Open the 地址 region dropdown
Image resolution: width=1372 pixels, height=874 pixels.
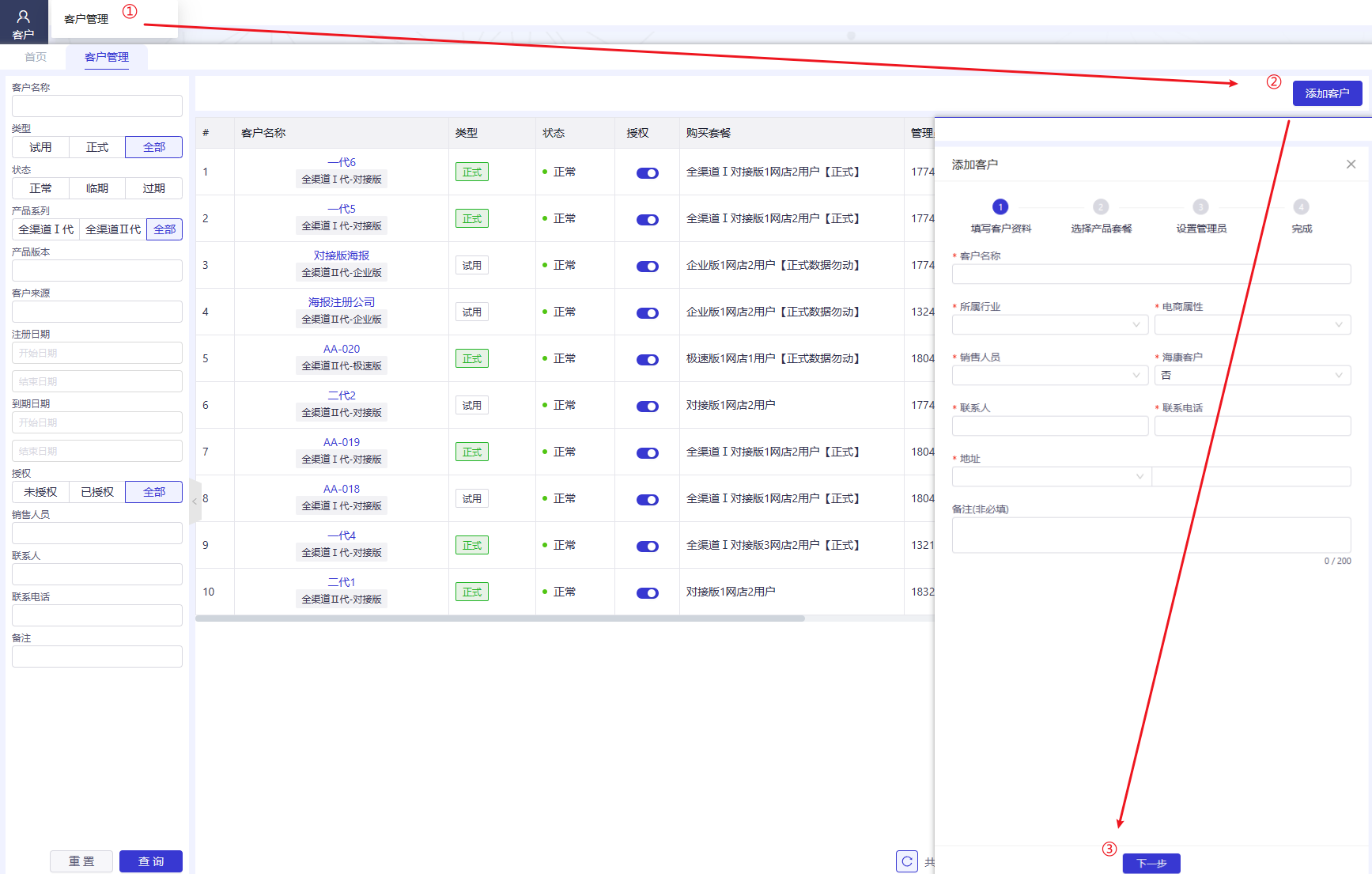coord(1052,476)
